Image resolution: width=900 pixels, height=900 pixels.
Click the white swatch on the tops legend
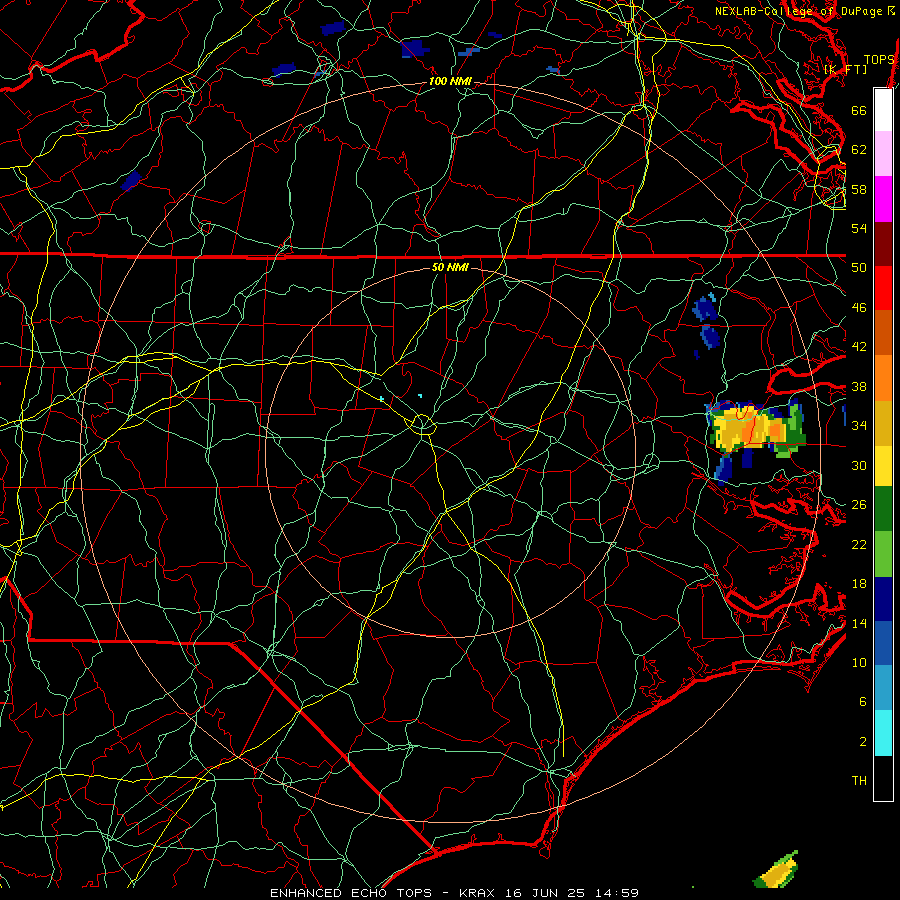[x=883, y=110]
